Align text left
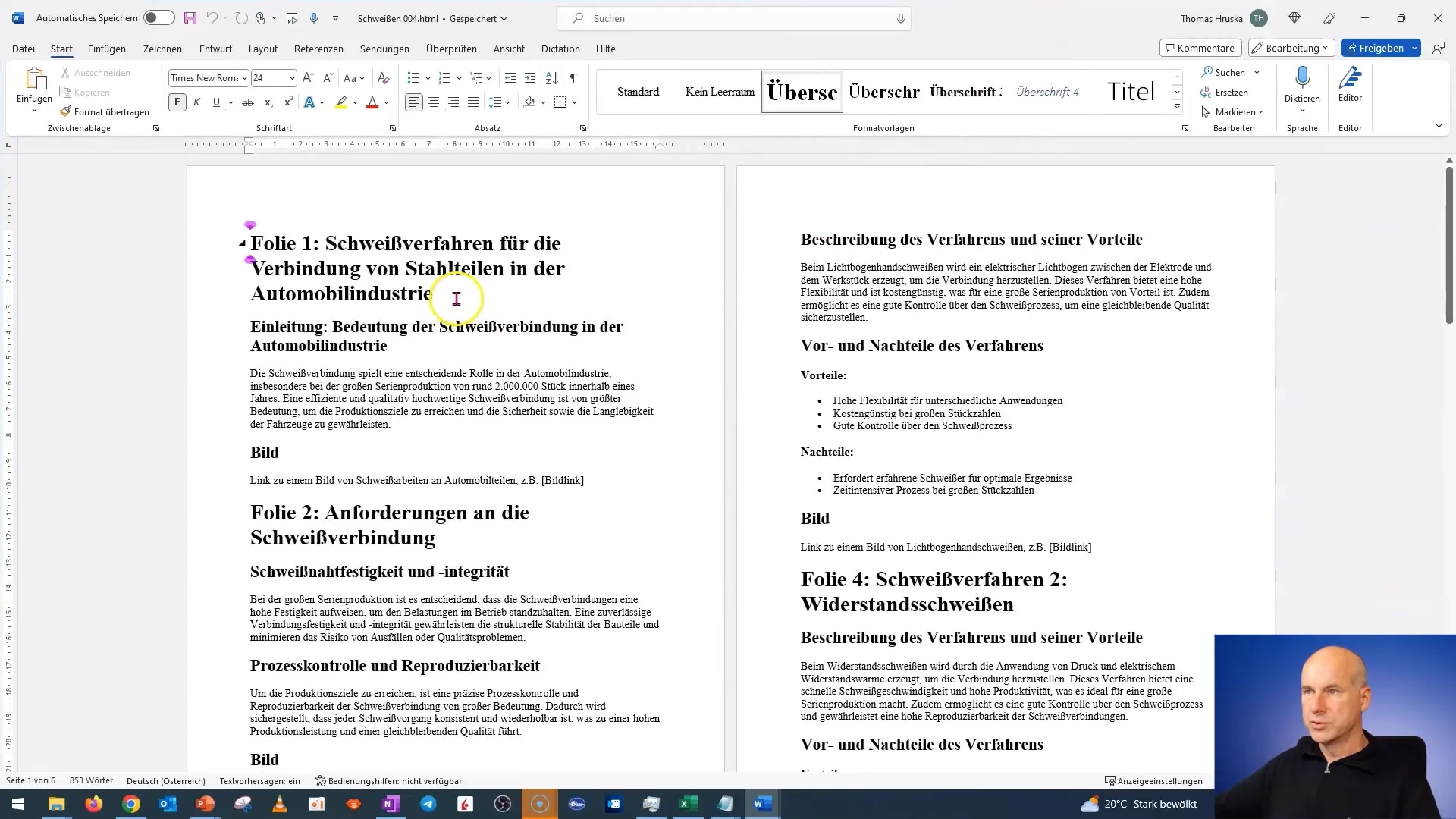The width and height of the screenshot is (1456, 819). tap(414, 102)
